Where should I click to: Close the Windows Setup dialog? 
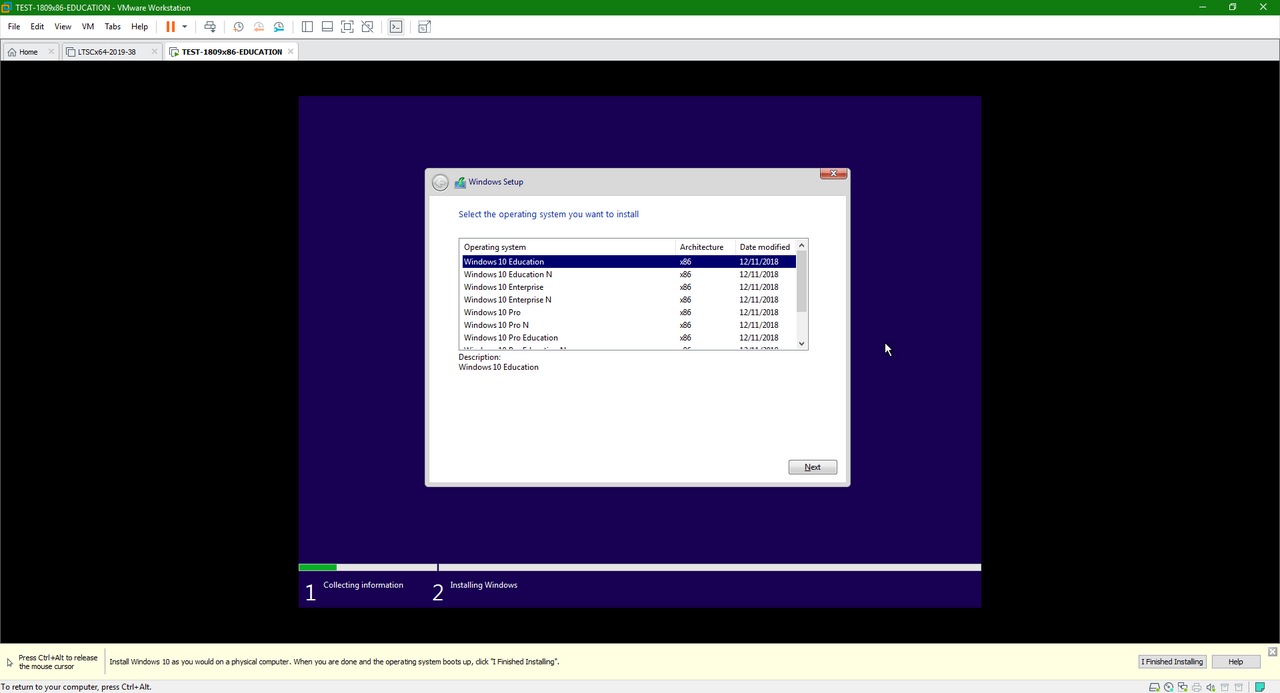[x=834, y=174]
